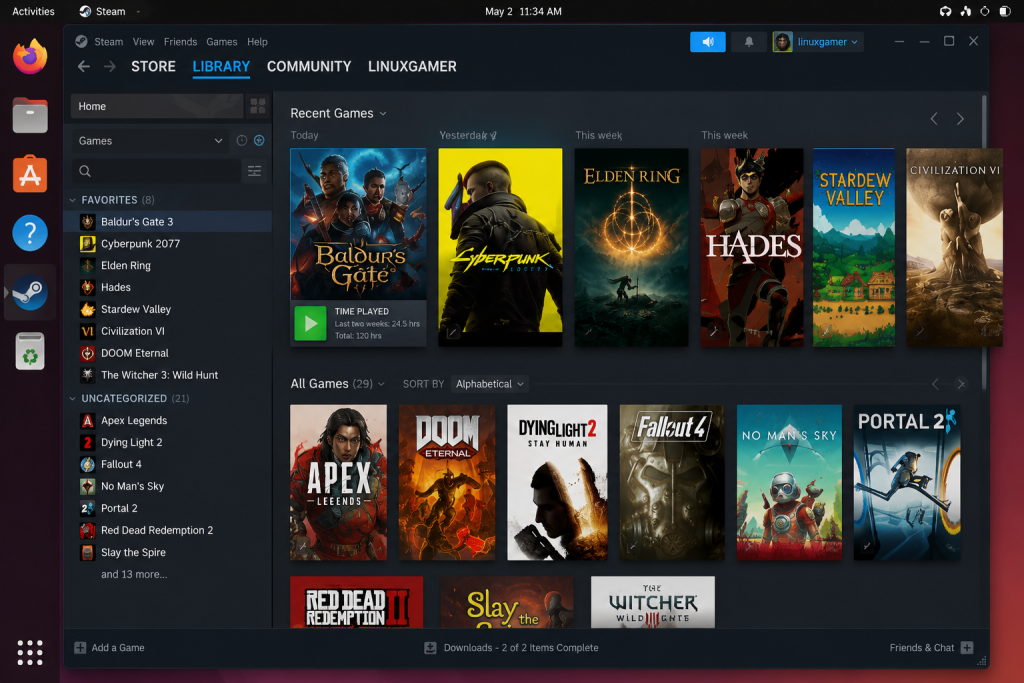Click the Add a Game plus icon

(x=80, y=648)
